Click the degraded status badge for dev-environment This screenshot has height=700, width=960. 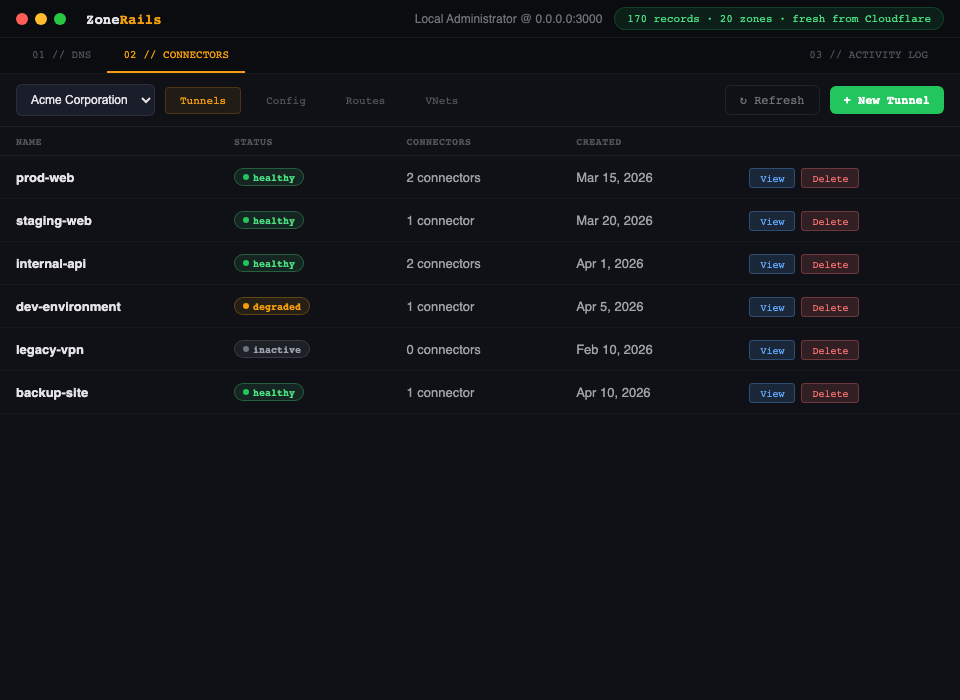coord(272,306)
